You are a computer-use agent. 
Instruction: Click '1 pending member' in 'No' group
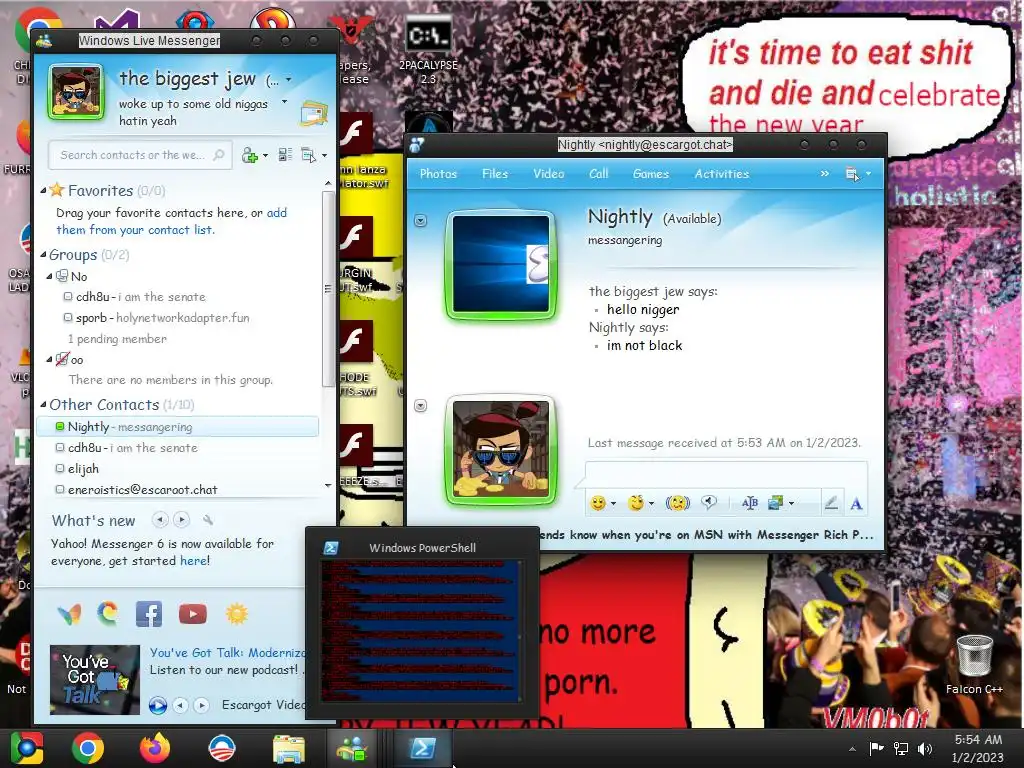coord(118,339)
